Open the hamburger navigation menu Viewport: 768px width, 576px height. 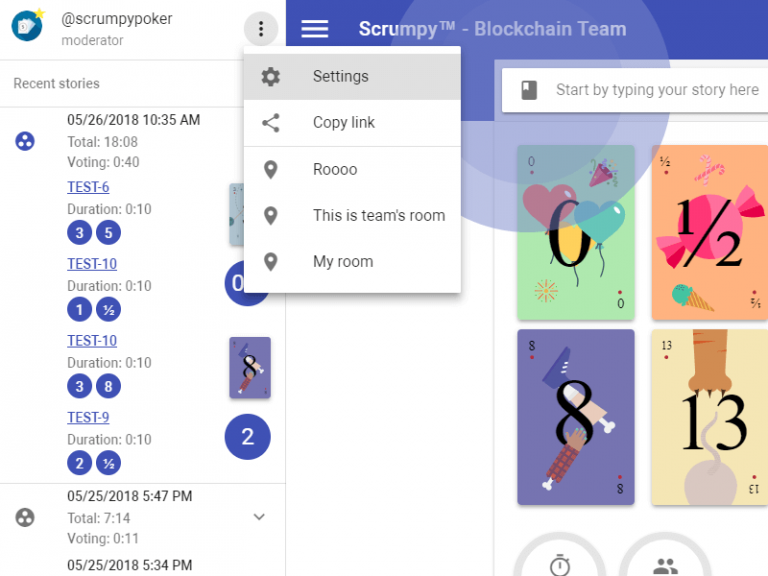pos(314,29)
